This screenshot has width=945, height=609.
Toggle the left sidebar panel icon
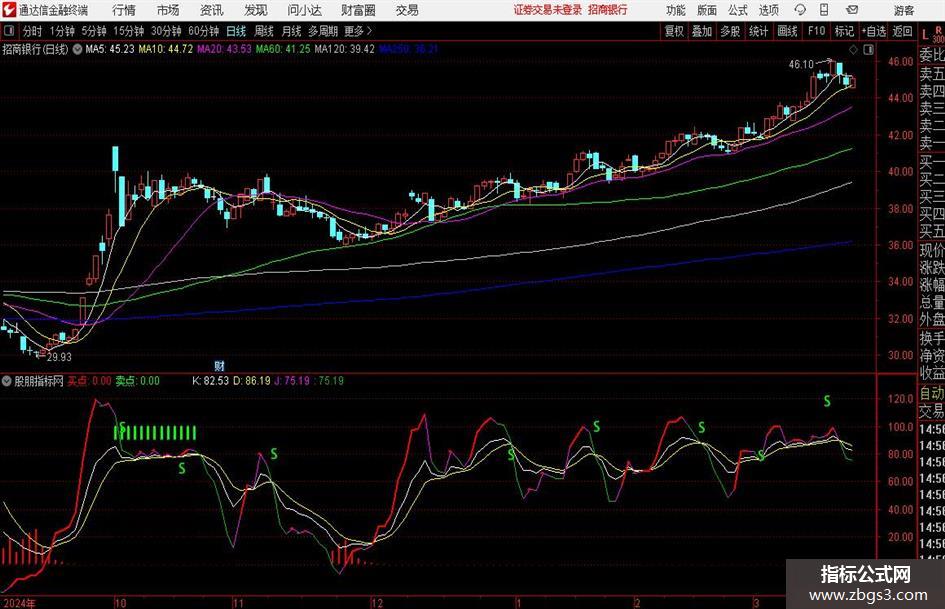click(x=9, y=31)
